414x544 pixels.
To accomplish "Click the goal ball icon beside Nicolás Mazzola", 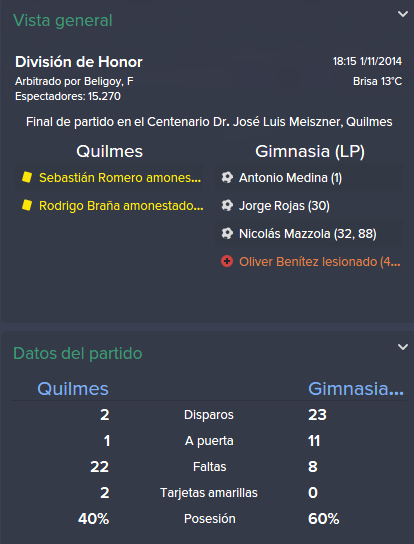I will 227,233.
